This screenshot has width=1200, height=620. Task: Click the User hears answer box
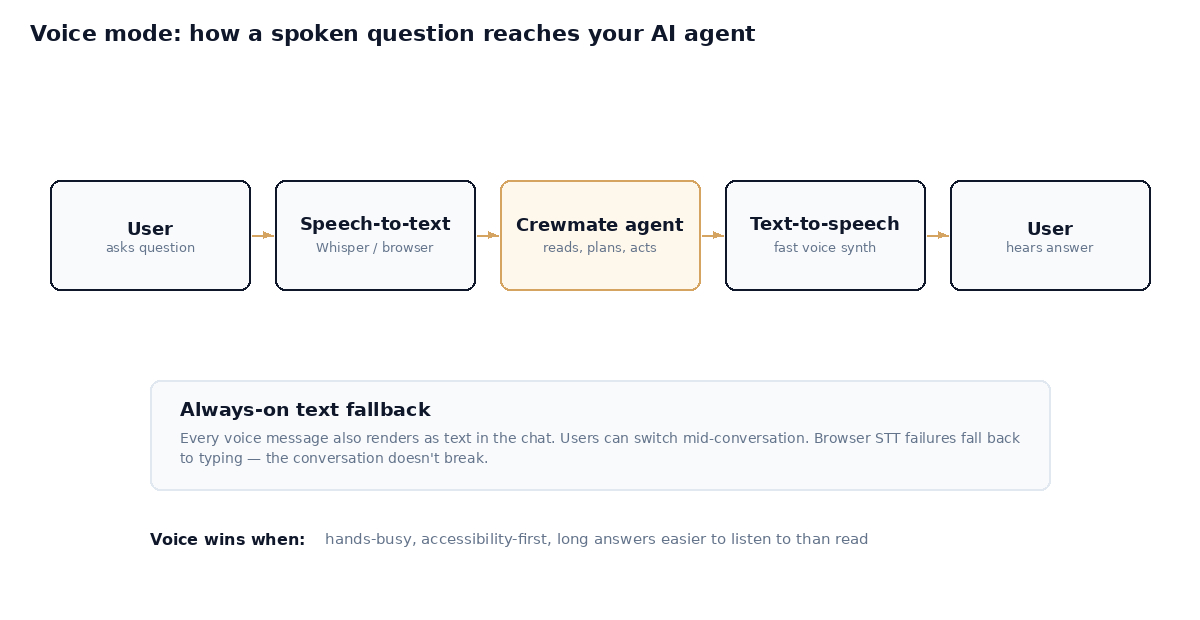pos(1050,236)
